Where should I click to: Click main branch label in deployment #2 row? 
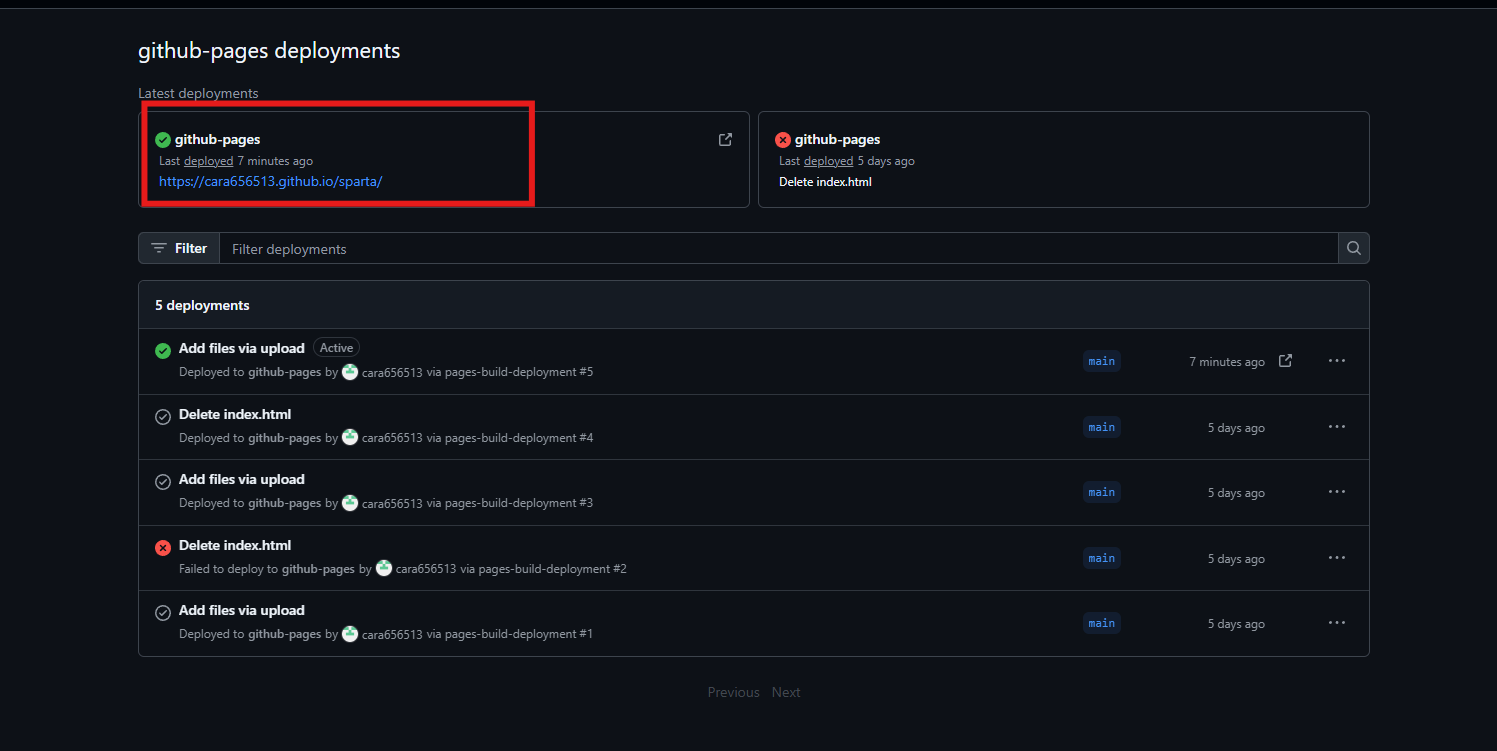[1101, 558]
